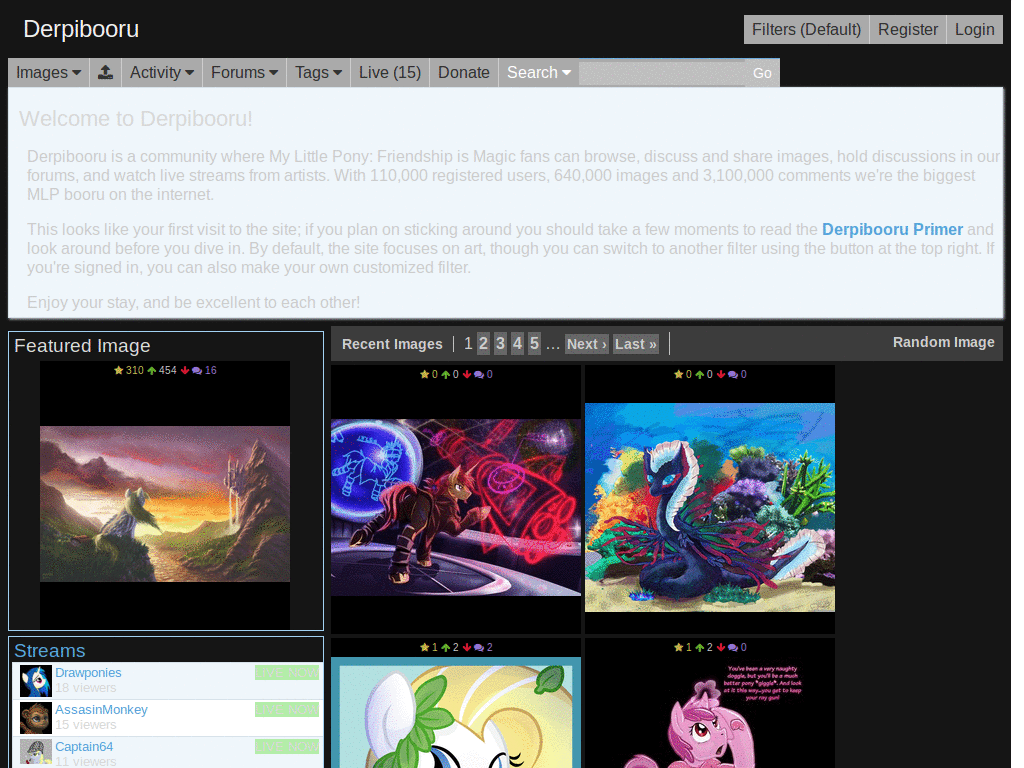Go to the Register page
The height and width of the screenshot is (768, 1024).
tap(908, 29)
